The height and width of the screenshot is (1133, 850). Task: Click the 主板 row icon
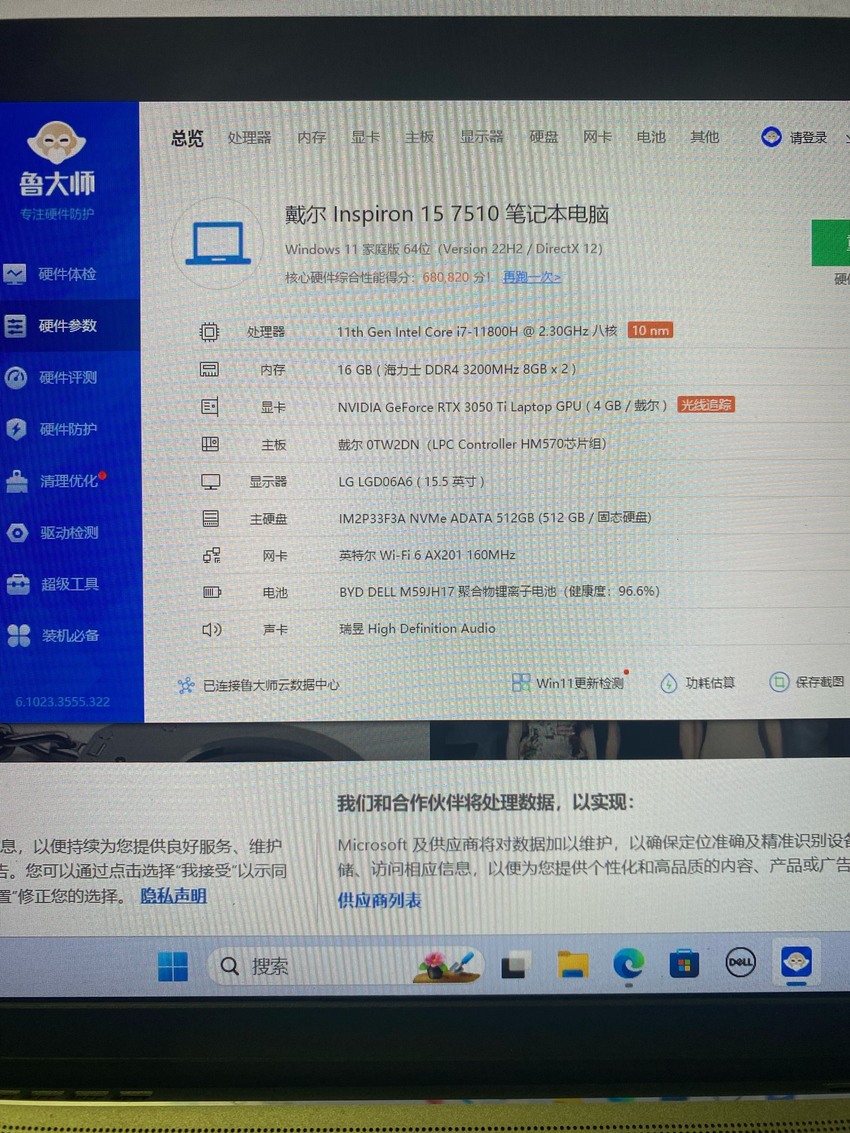click(x=210, y=444)
